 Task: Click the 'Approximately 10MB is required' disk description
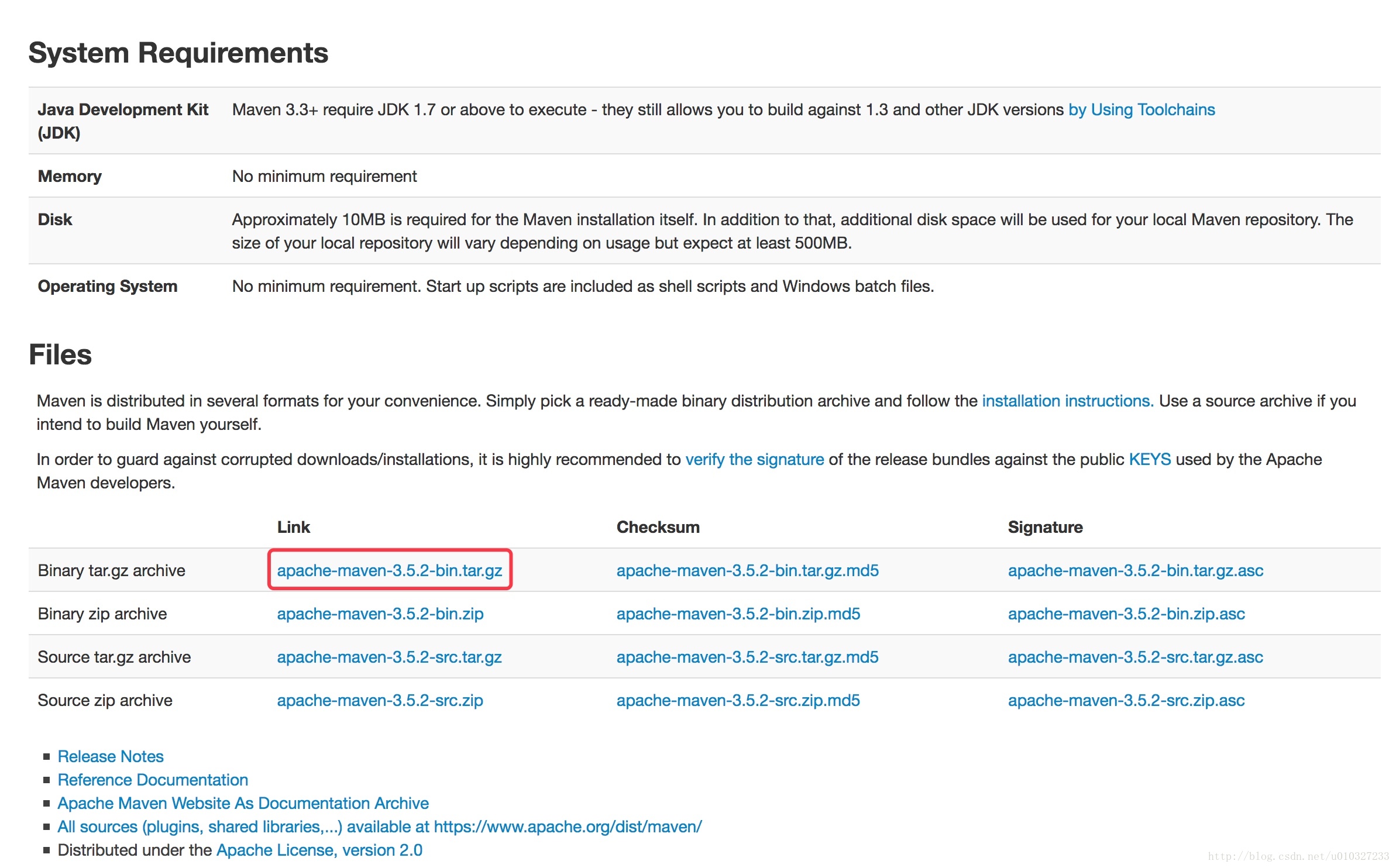pos(793,231)
